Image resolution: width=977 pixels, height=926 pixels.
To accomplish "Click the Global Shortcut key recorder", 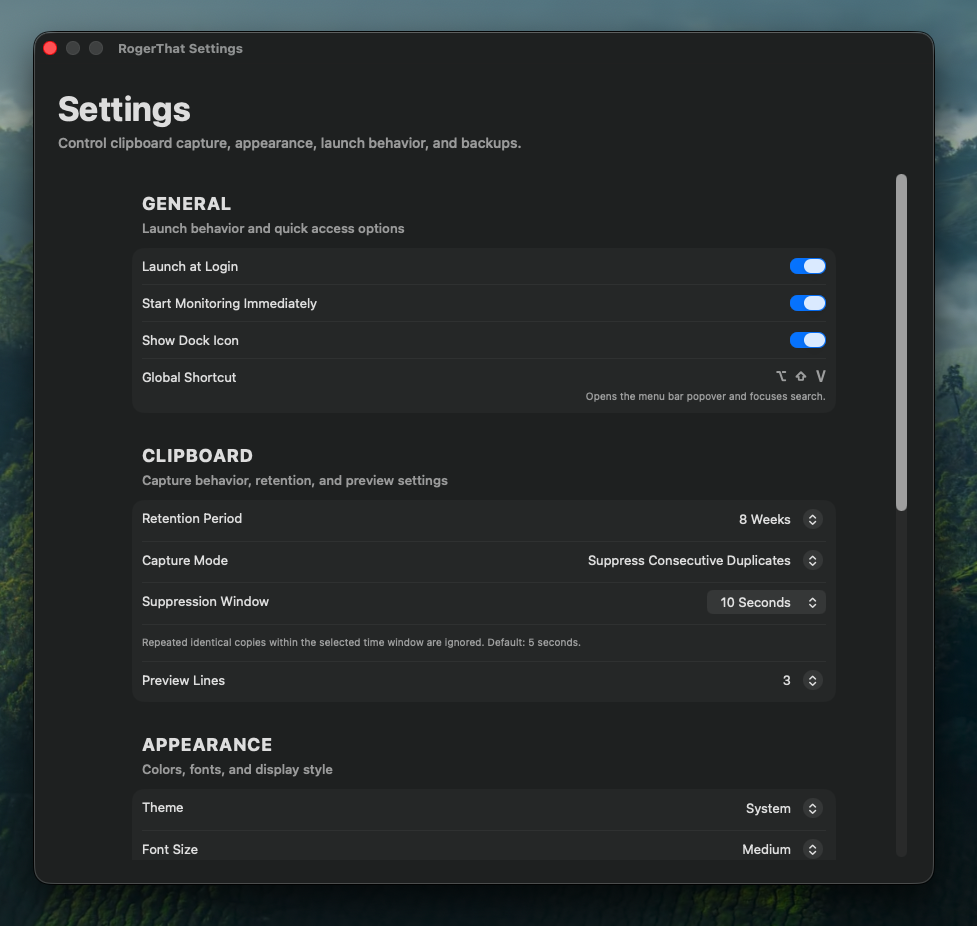I will [801, 376].
